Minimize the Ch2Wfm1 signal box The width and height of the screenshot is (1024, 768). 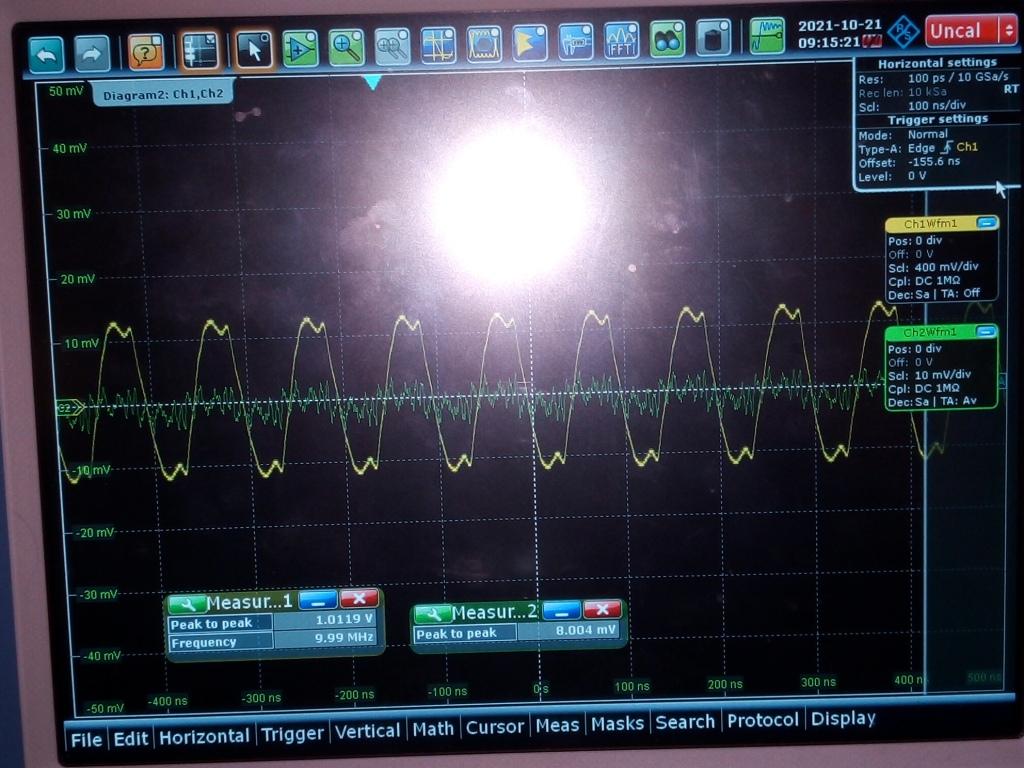point(986,332)
